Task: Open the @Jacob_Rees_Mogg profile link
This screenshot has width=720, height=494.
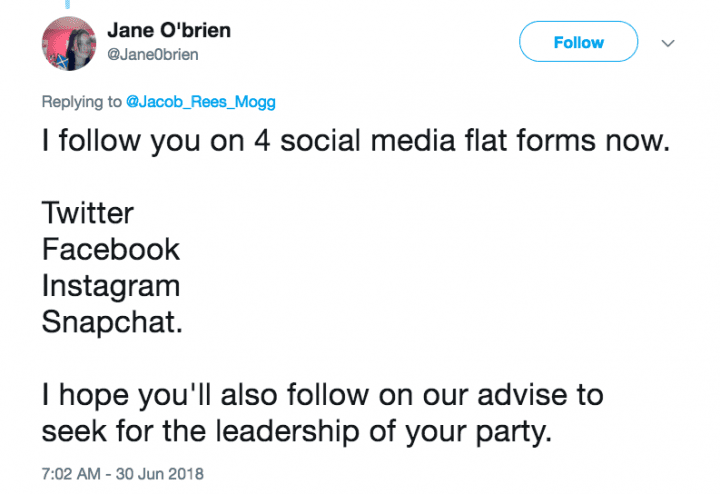Action: [201, 101]
